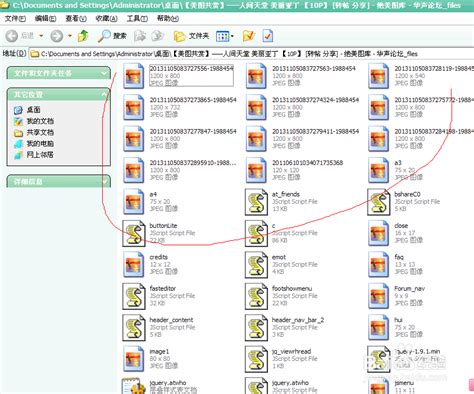Toggle the Folders pane button
This screenshot has width=474, height=394.
click(x=191, y=36)
